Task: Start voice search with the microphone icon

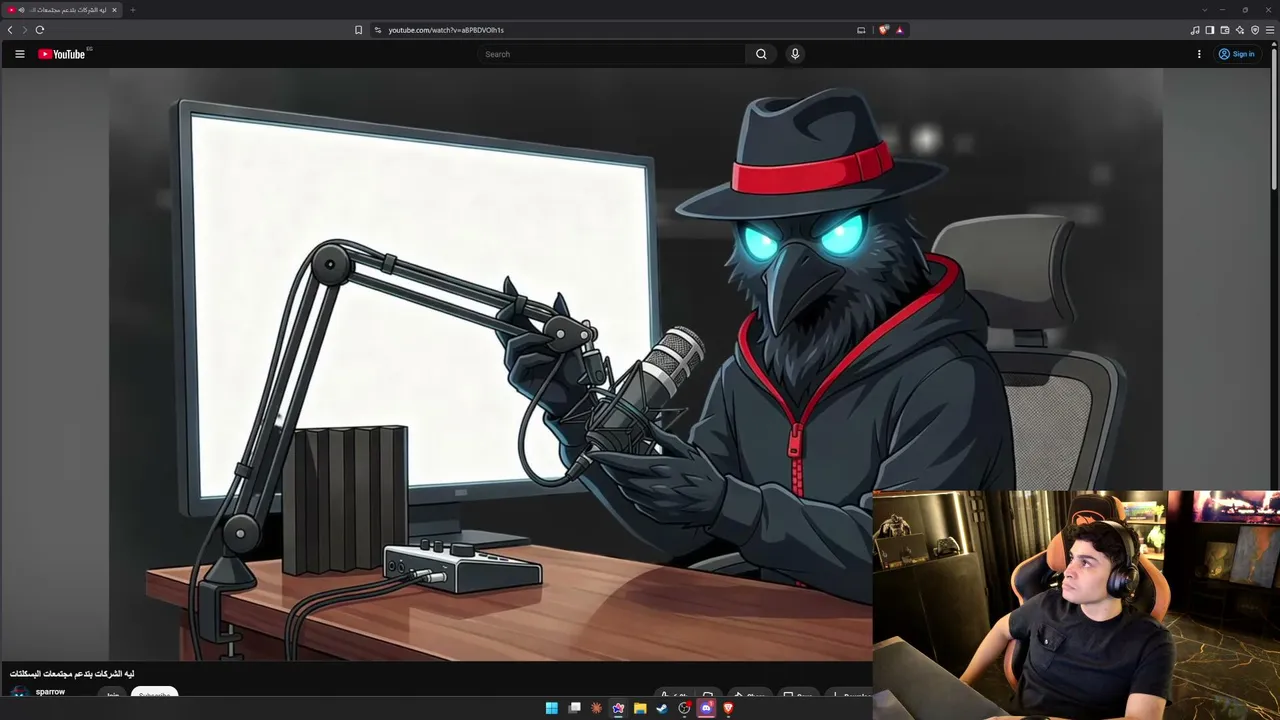Action: (x=795, y=54)
